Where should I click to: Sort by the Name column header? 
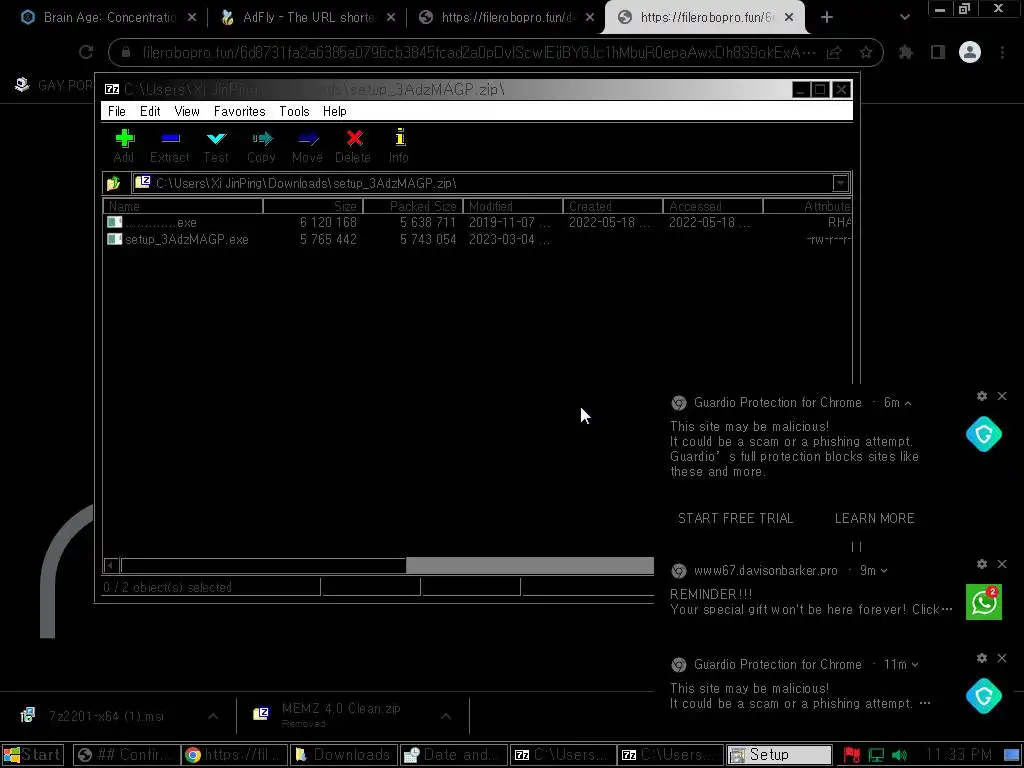(x=183, y=206)
